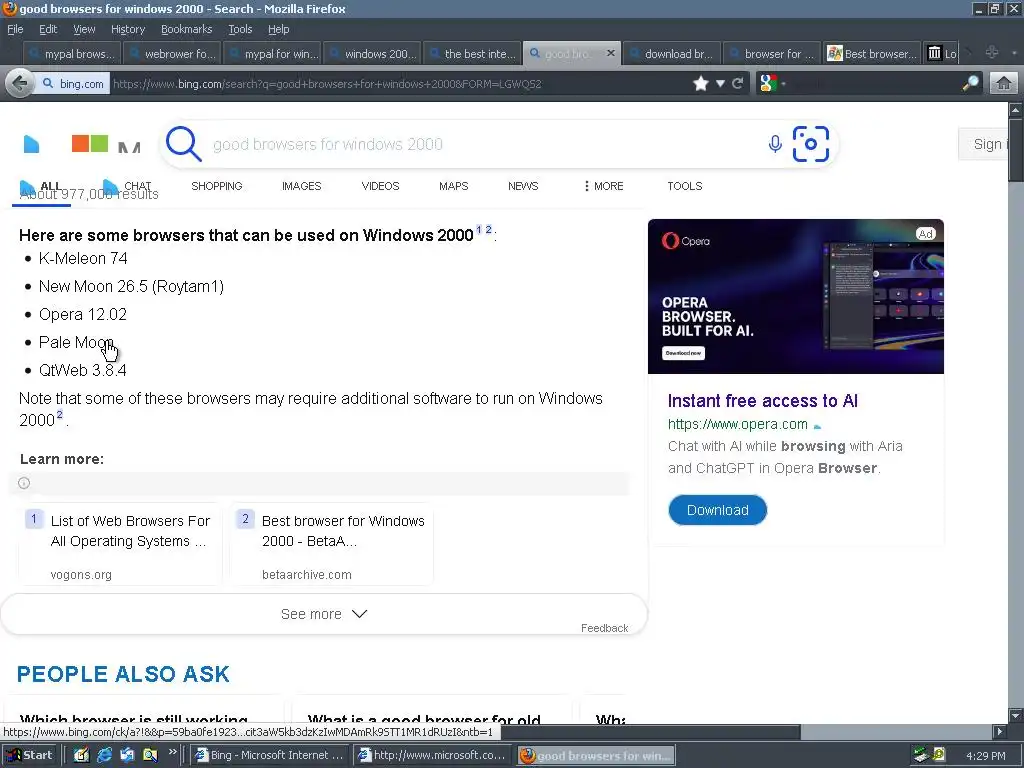Screen dimensions: 1024x768
Task: Expand the Quick Launch overflow chevron
Action: coord(172,752)
